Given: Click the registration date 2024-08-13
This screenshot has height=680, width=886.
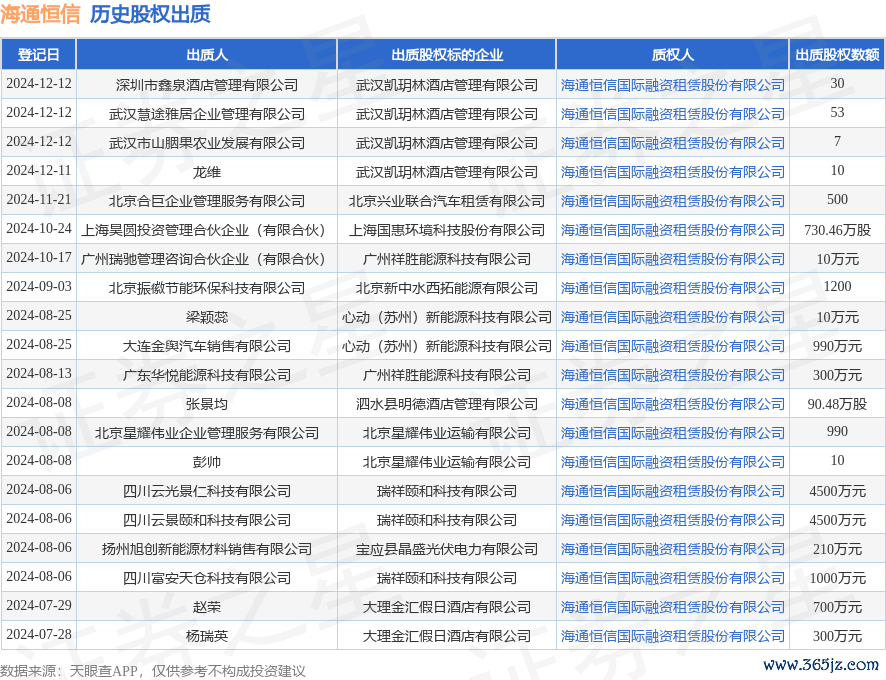Looking at the screenshot, I should 39,373.
